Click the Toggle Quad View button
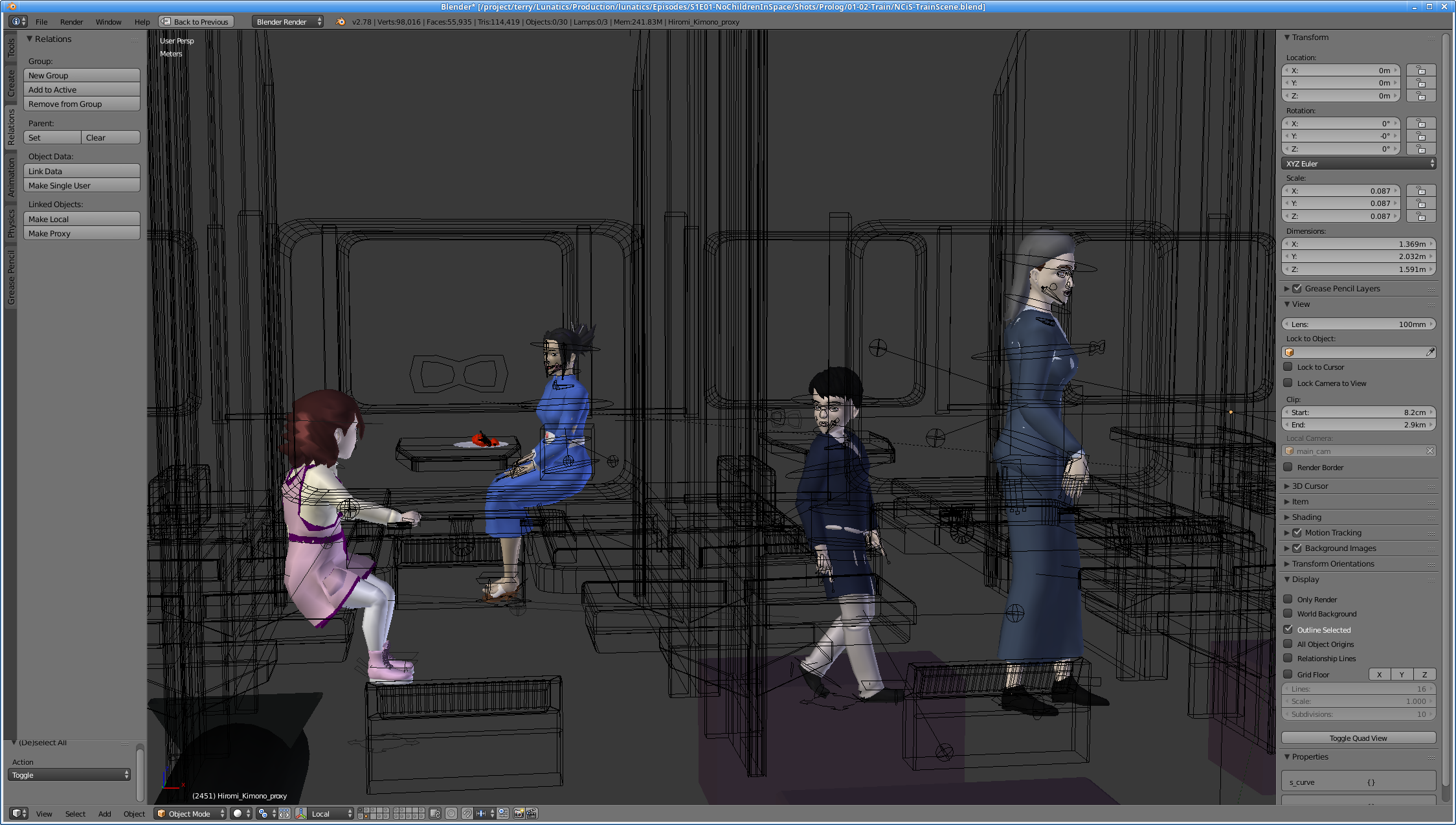Screen dimensions: 1456x825 [x=1358, y=738]
